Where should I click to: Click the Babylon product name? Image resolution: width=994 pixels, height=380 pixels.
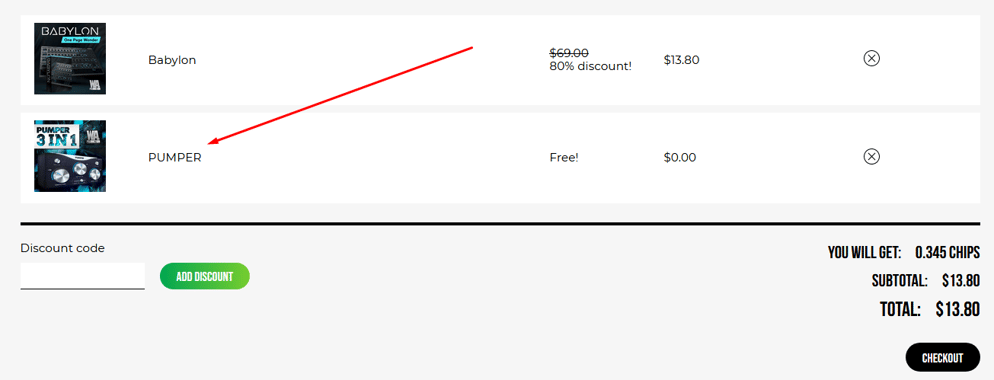pyautogui.click(x=172, y=60)
